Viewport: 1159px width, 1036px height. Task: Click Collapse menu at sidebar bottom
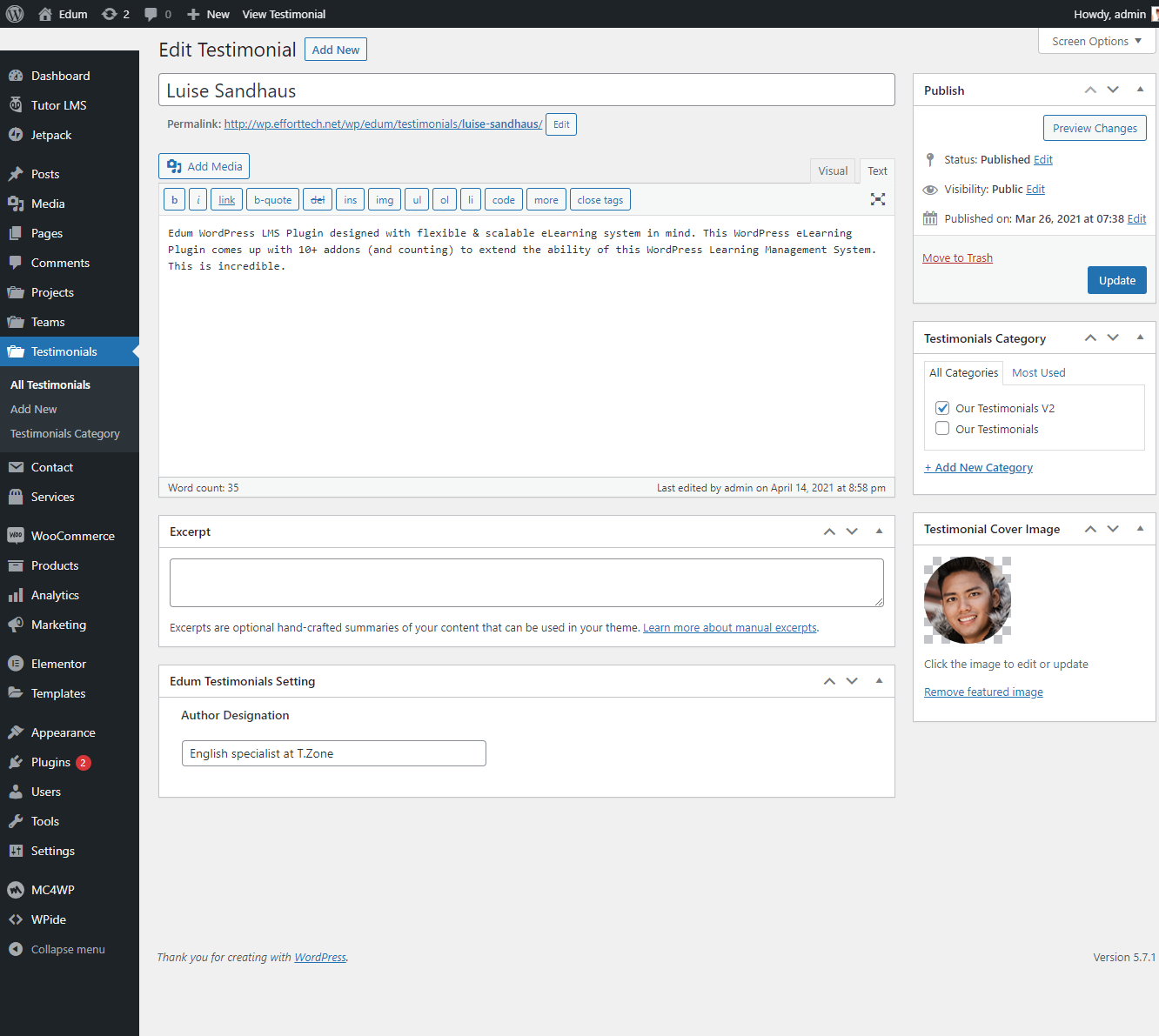coord(68,949)
